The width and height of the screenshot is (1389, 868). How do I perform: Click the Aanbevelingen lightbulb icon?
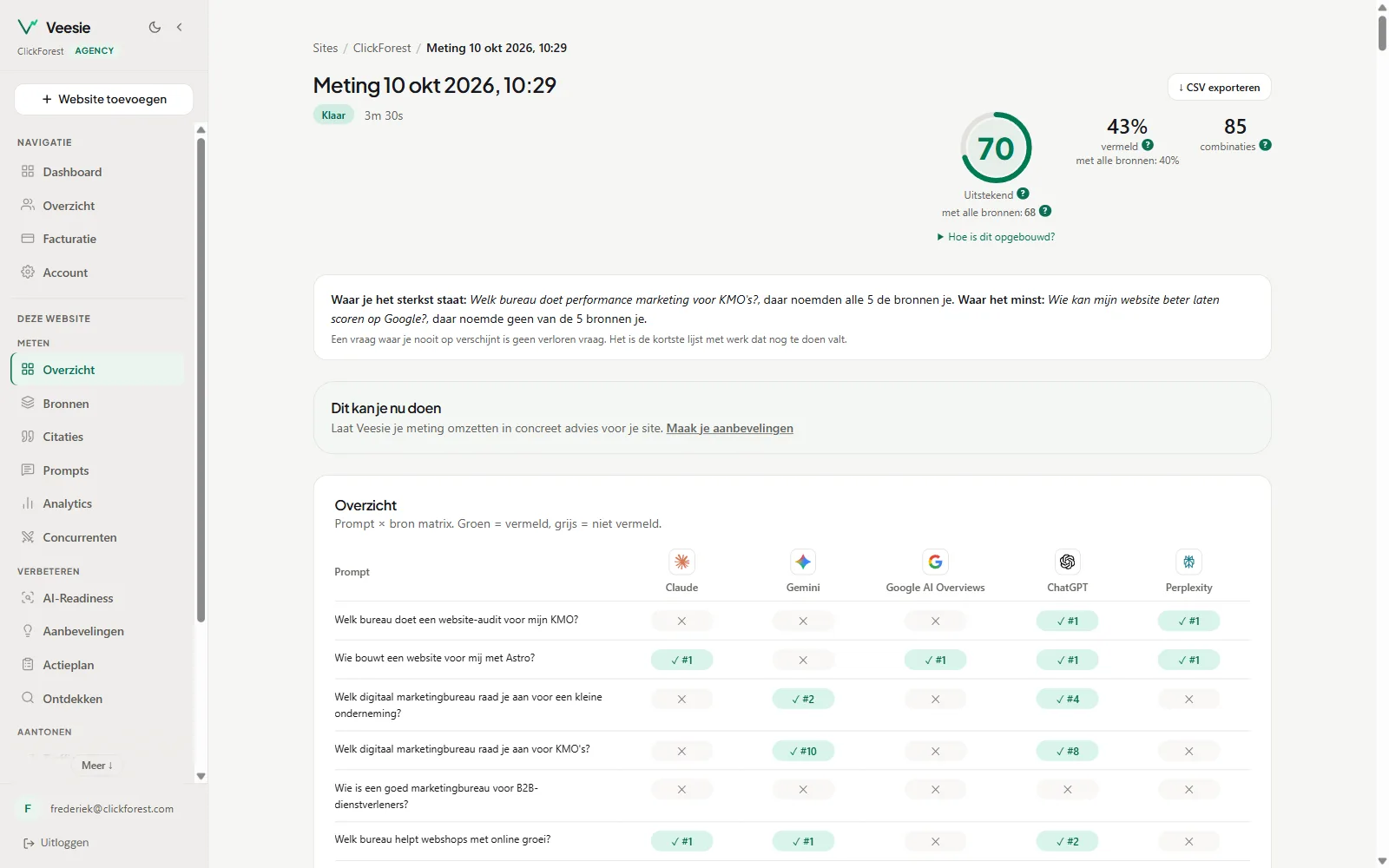tap(28, 631)
